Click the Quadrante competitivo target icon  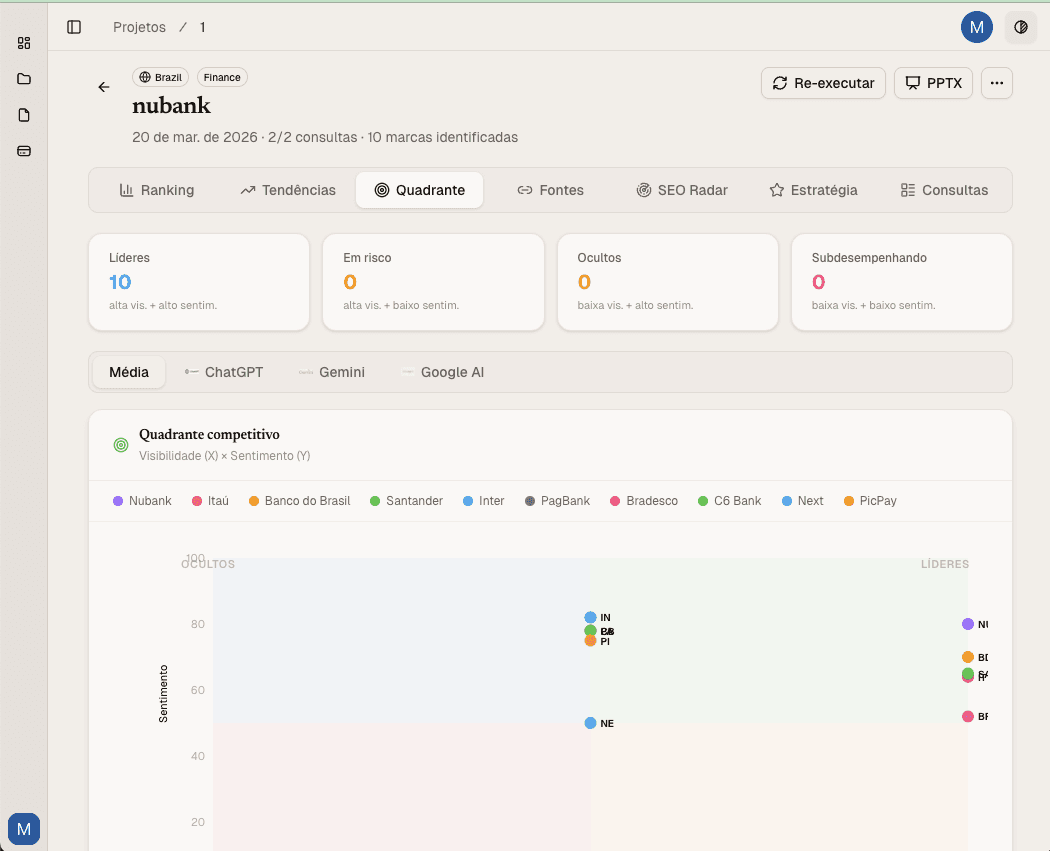[121, 445]
